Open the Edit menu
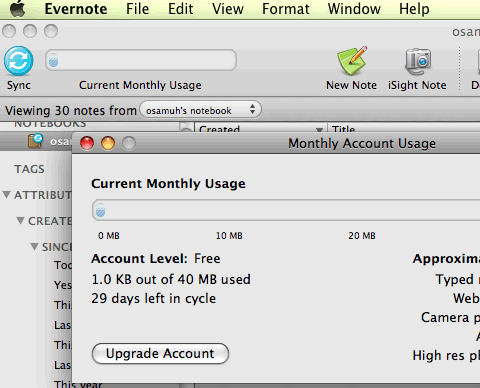This screenshot has width=480, height=388. [x=180, y=9]
